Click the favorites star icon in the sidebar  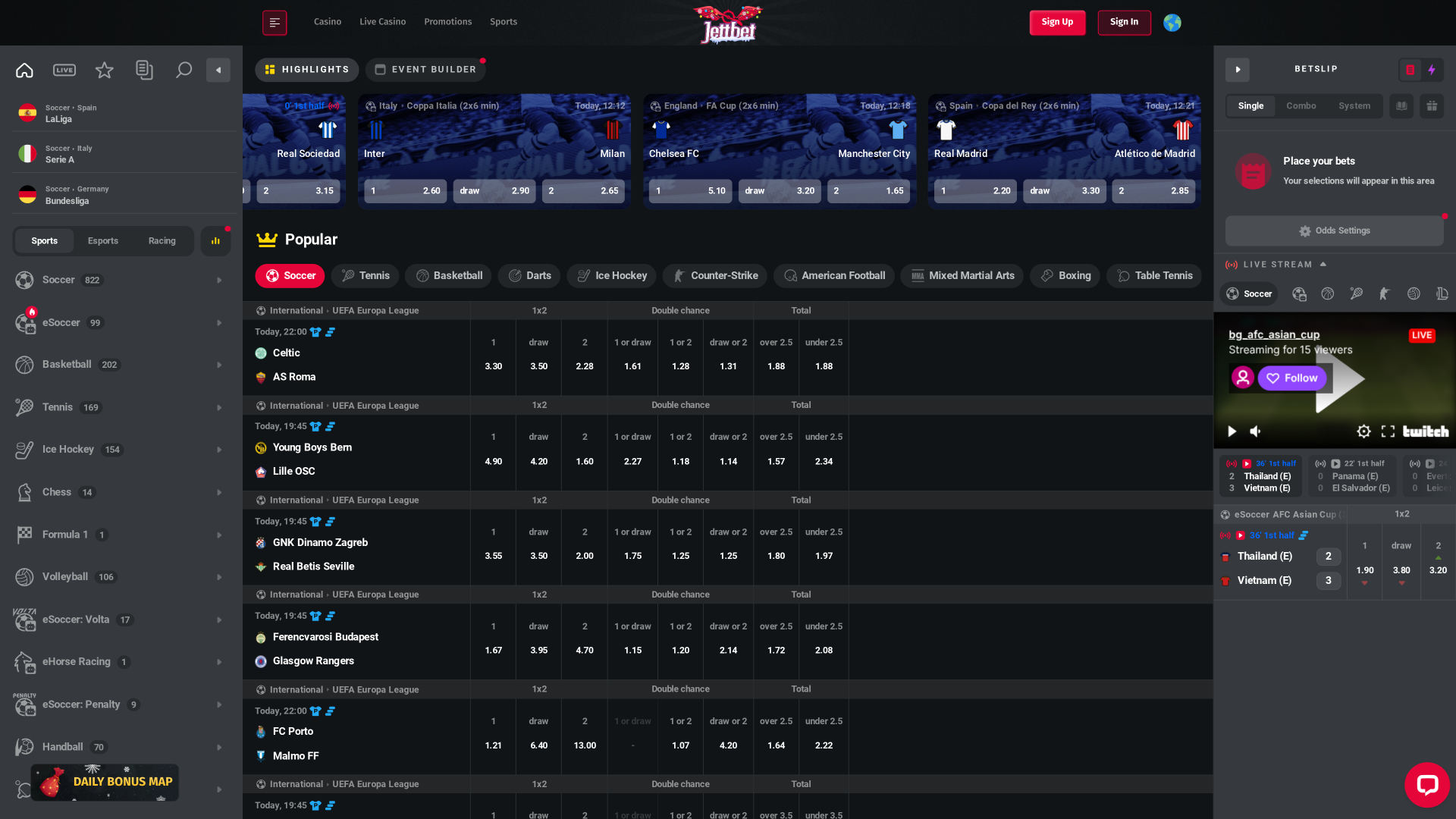(x=104, y=70)
